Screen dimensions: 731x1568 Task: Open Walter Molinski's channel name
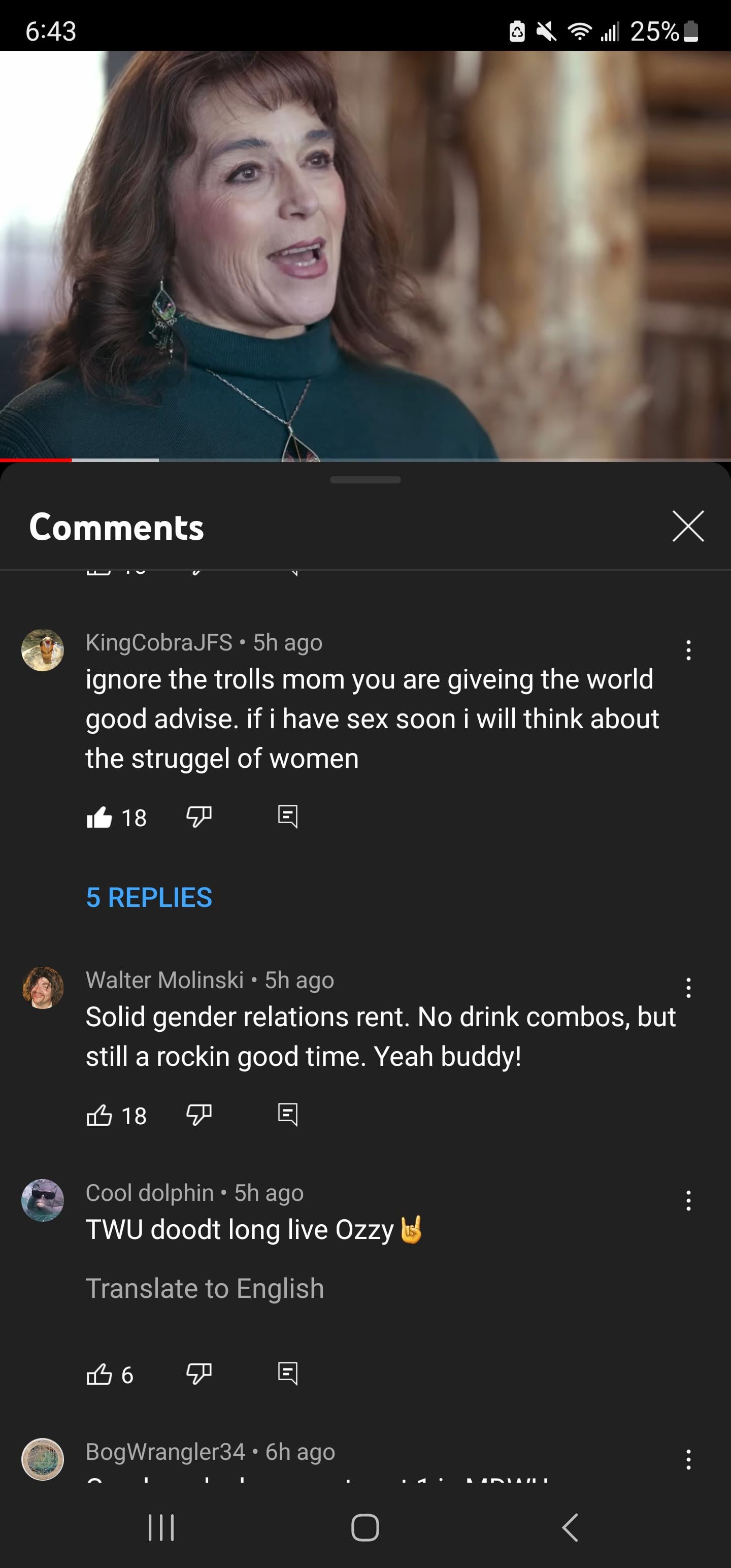[164, 980]
